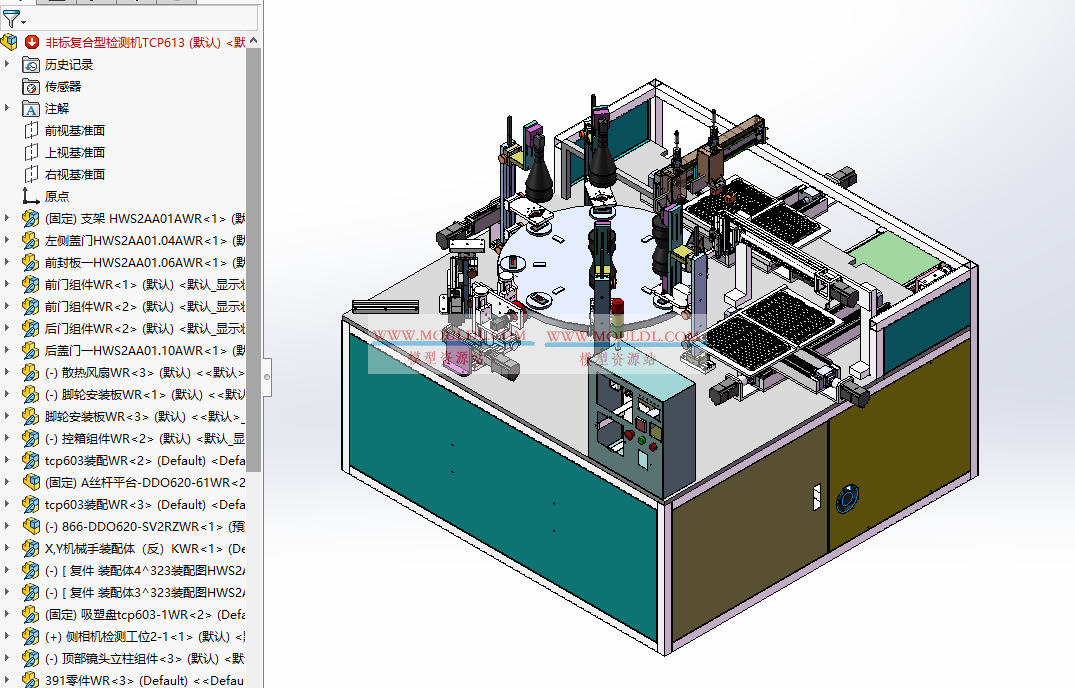The height and width of the screenshot is (688, 1075).
Task: Click the 传感器 sensor icon
Action: pyautogui.click(x=31, y=87)
